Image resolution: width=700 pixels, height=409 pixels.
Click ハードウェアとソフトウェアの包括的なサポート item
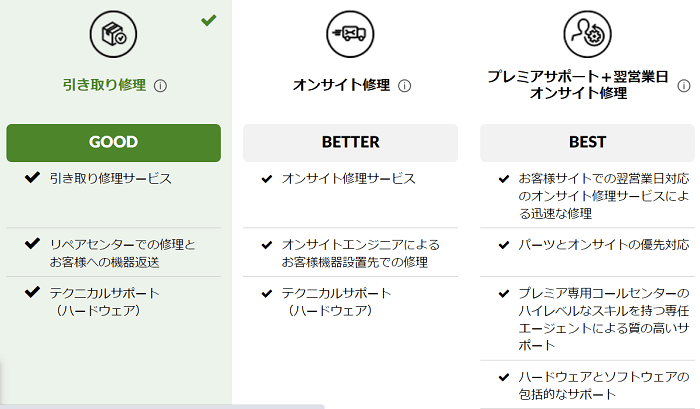point(604,385)
